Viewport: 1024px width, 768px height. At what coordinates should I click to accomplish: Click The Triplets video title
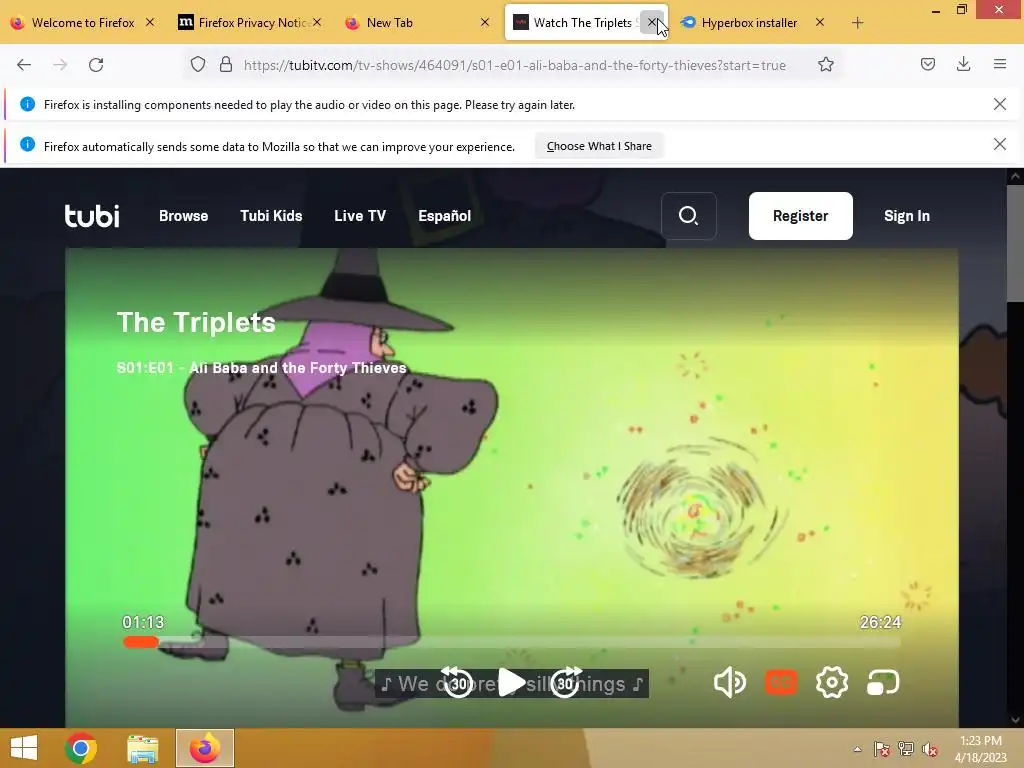pyautogui.click(x=196, y=322)
